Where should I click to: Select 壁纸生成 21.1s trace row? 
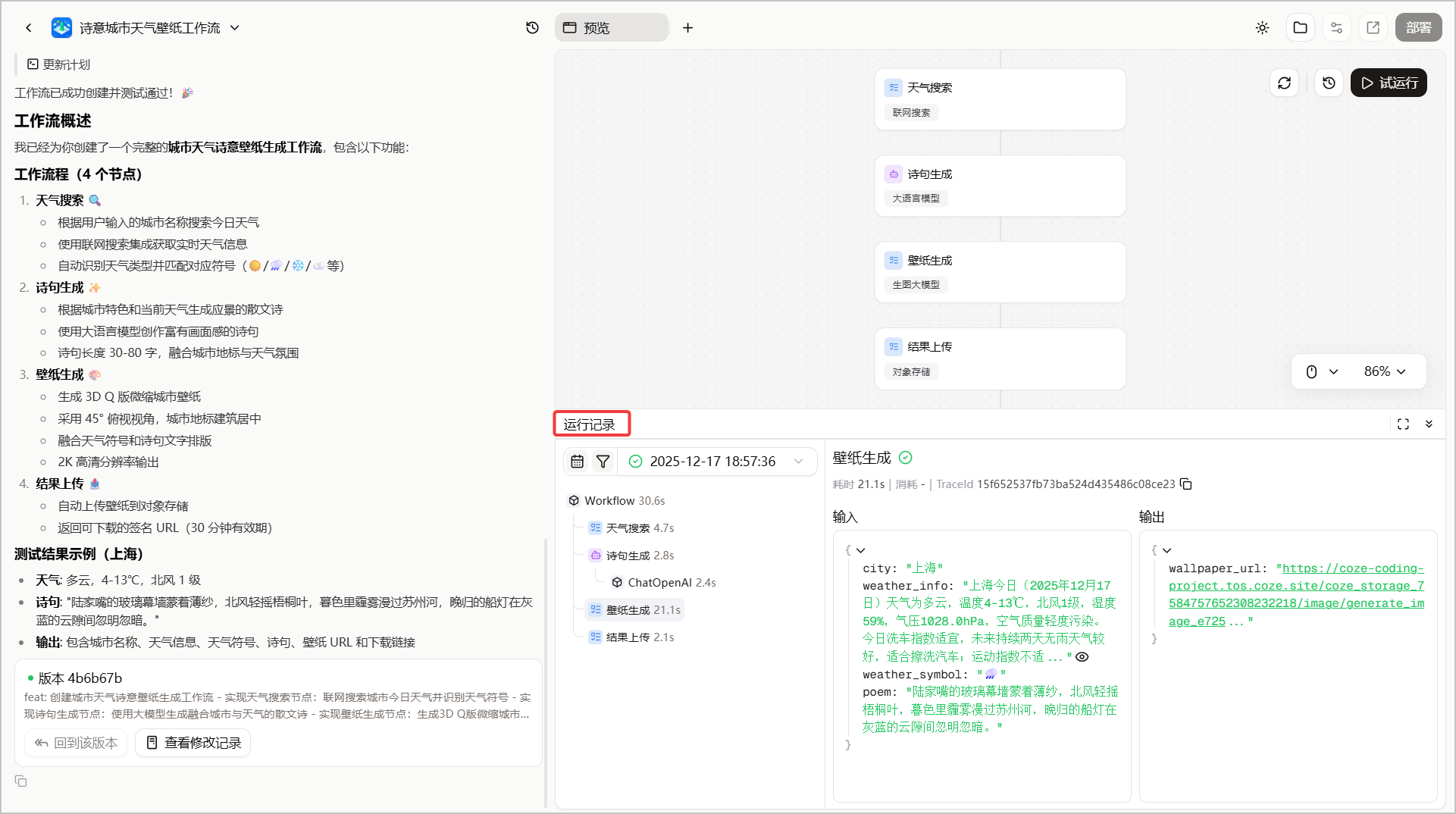click(x=634, y=610)
